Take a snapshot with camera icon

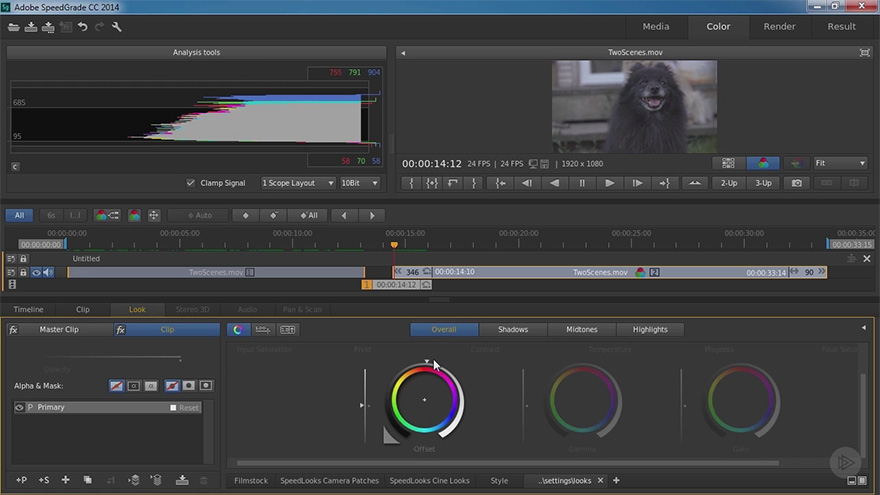tap(796, 183)
